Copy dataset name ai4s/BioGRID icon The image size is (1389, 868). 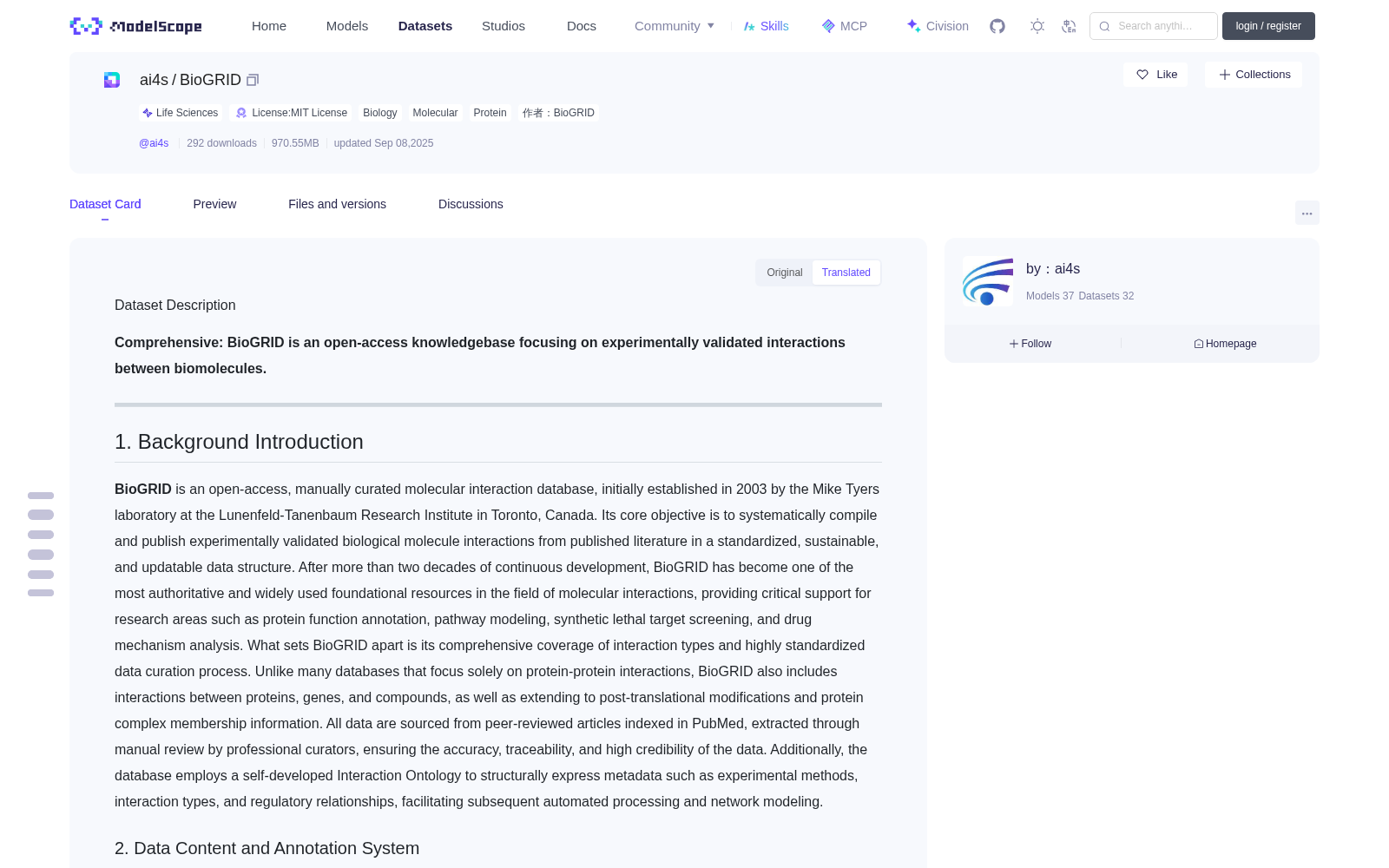[253, 80]
